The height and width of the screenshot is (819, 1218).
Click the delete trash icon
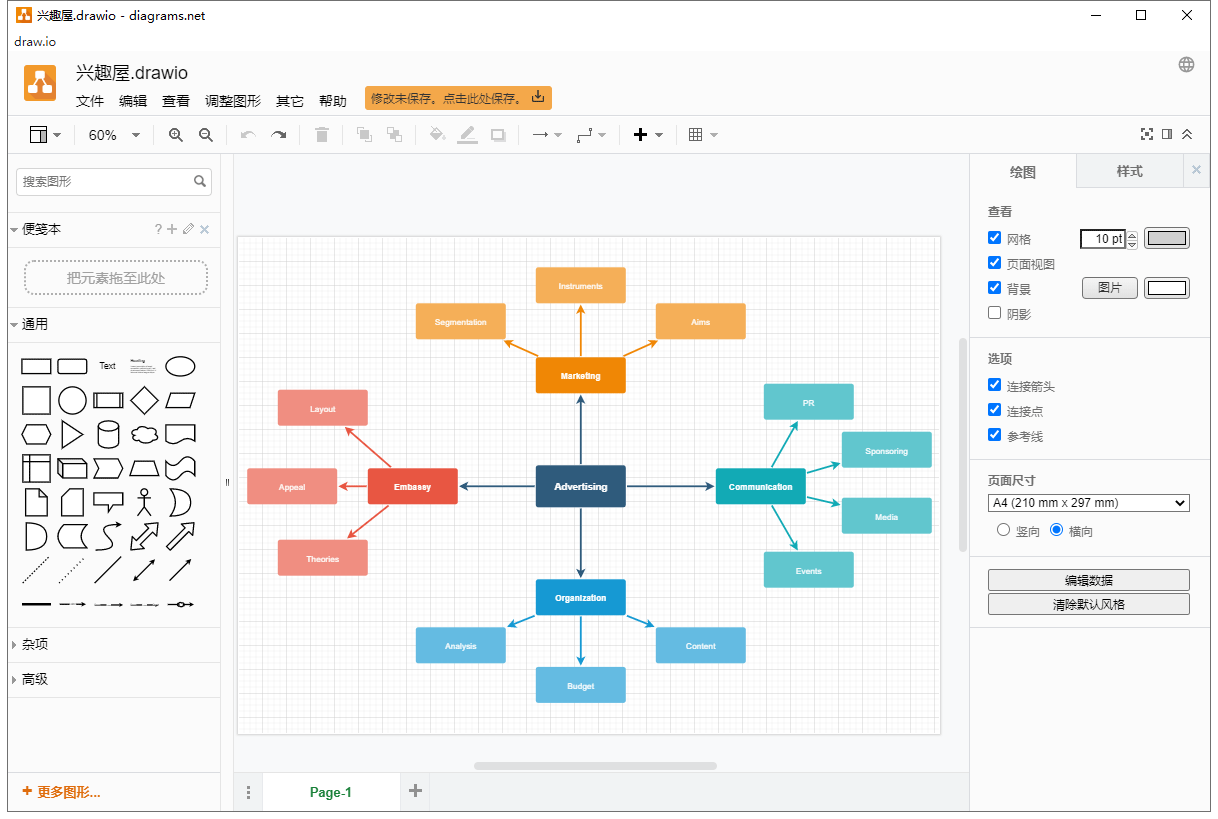tap(322, 135)
